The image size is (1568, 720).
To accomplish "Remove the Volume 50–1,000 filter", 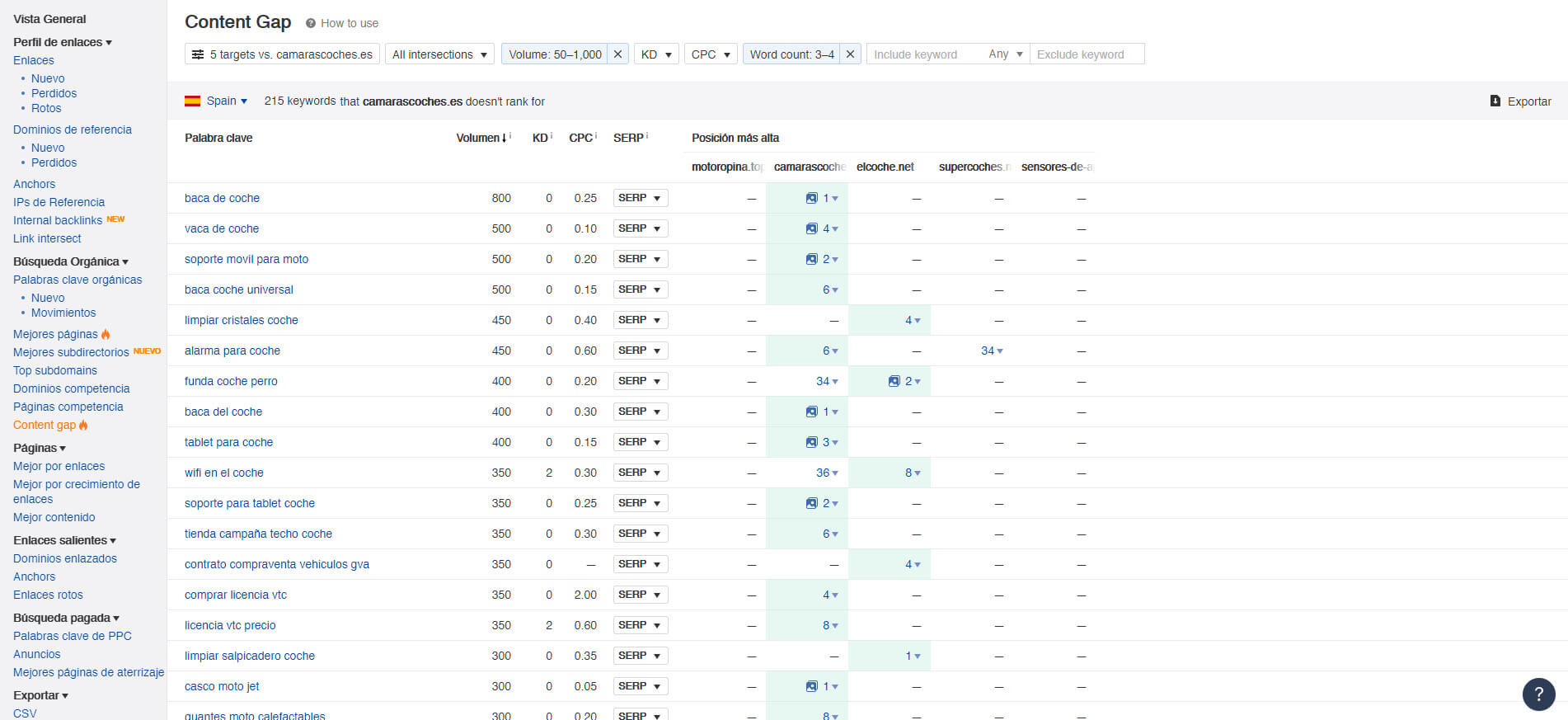I will point(617,54).
